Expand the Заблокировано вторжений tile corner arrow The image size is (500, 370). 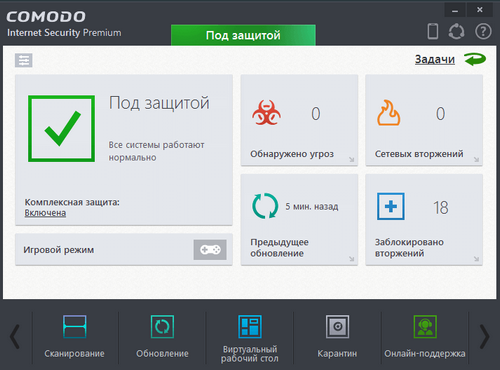tap(476, 259)
